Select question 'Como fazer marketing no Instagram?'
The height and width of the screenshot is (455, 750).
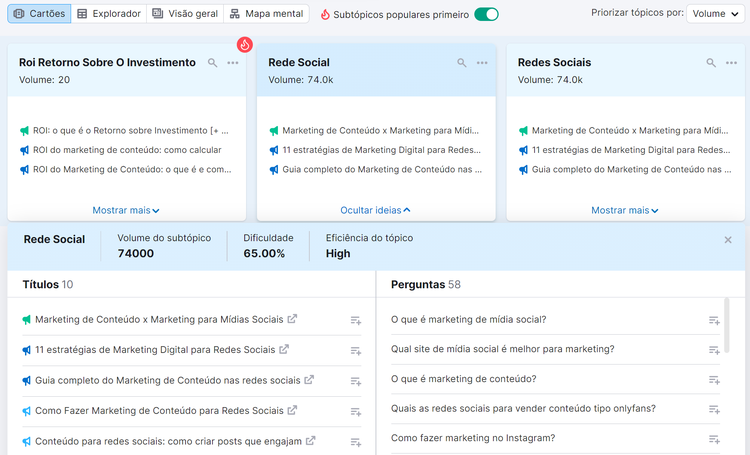pos(473,438)
